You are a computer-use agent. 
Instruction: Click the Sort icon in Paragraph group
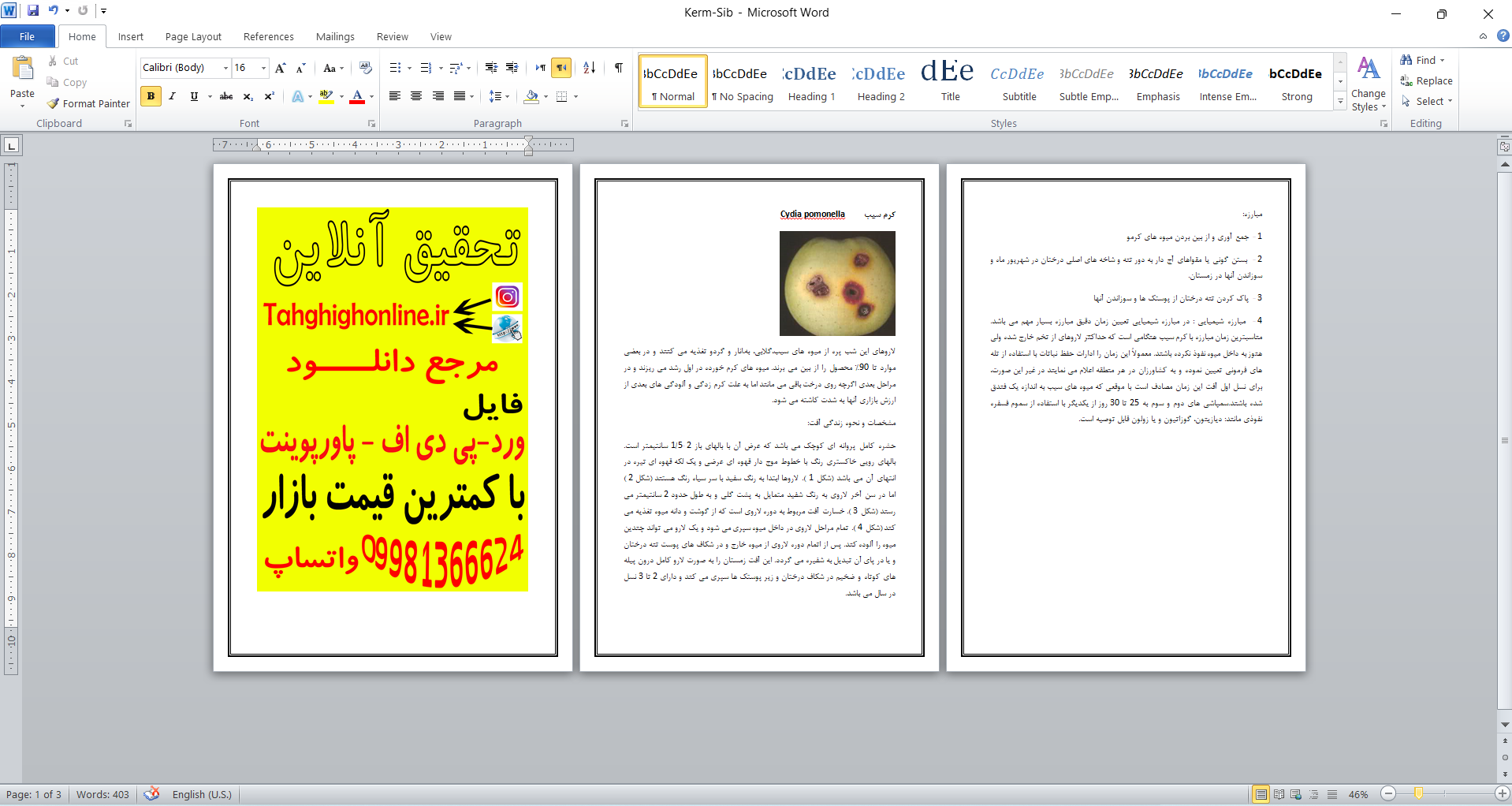(x=589, y=68)
